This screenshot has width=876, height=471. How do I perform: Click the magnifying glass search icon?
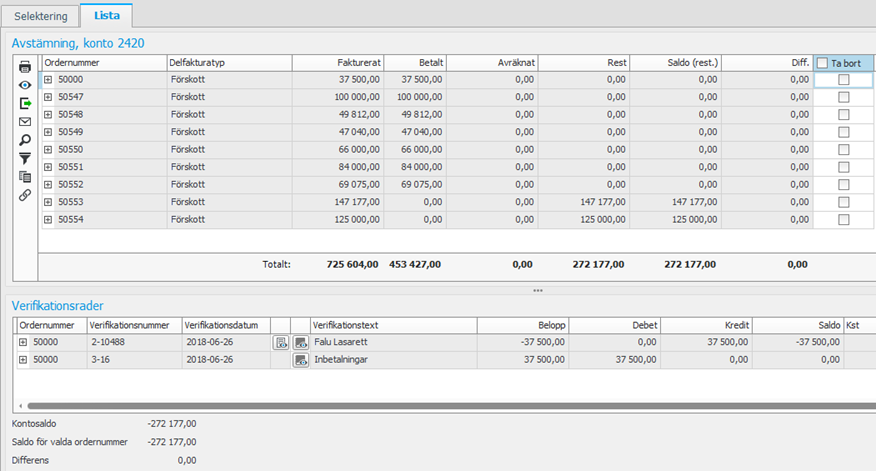pos(25,140)
